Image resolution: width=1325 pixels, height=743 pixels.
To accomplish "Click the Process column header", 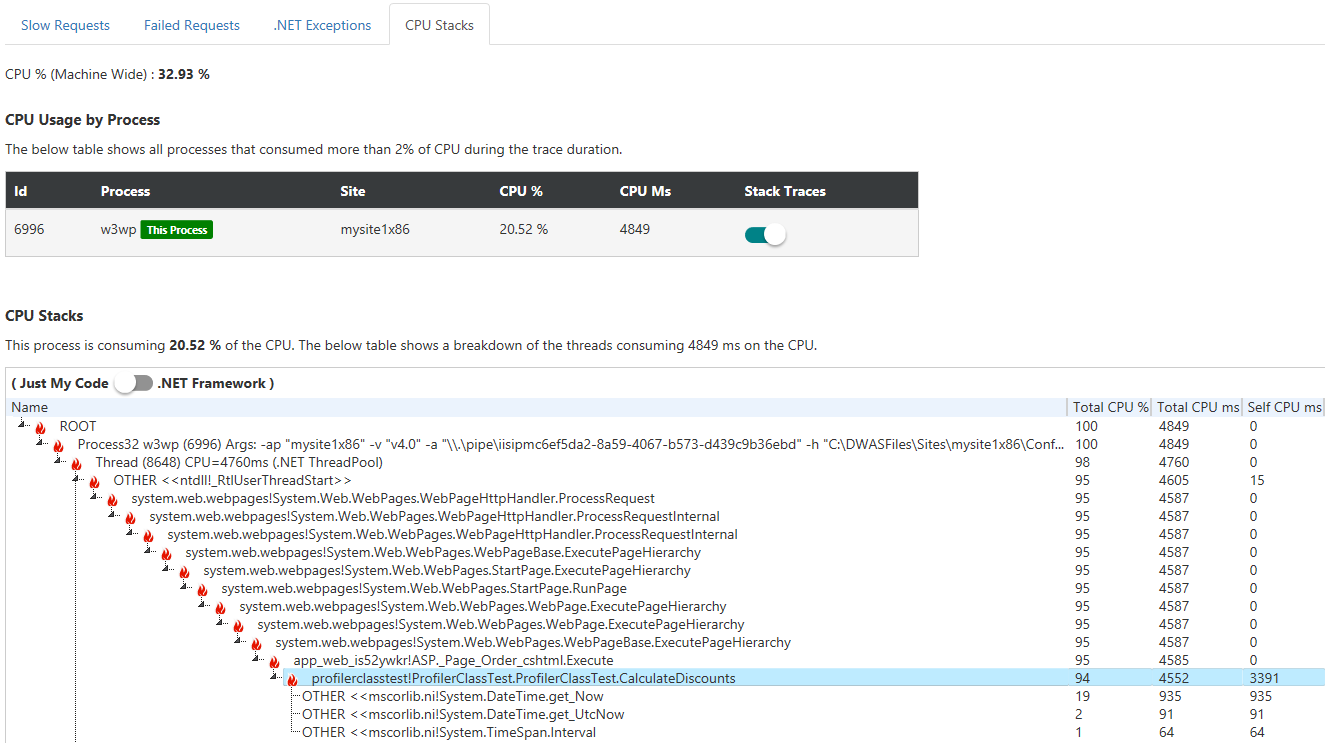I will [125, 191].
